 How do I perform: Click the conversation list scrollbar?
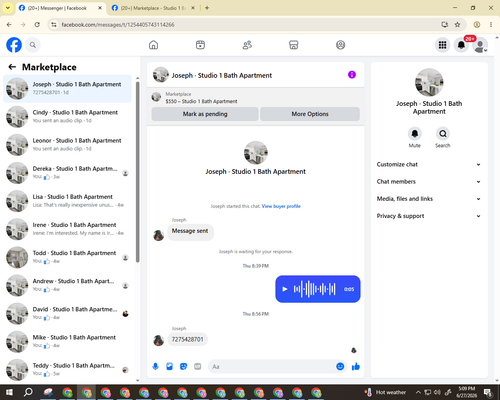point(138,172)
